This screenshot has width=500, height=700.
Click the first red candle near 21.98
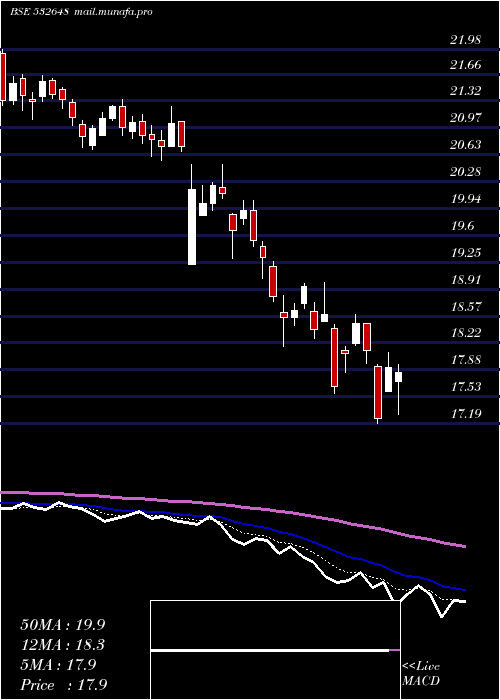[x=3, y=77]
